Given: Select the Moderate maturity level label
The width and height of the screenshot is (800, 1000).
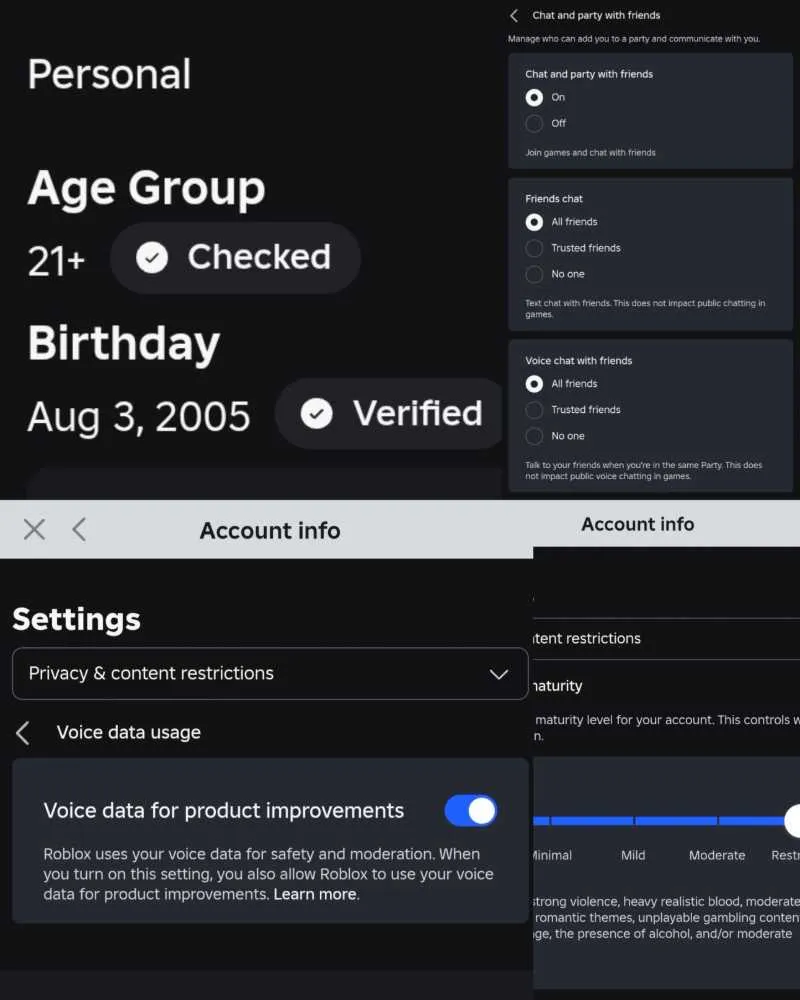Looking at the screenshot, I should [717, 855].
